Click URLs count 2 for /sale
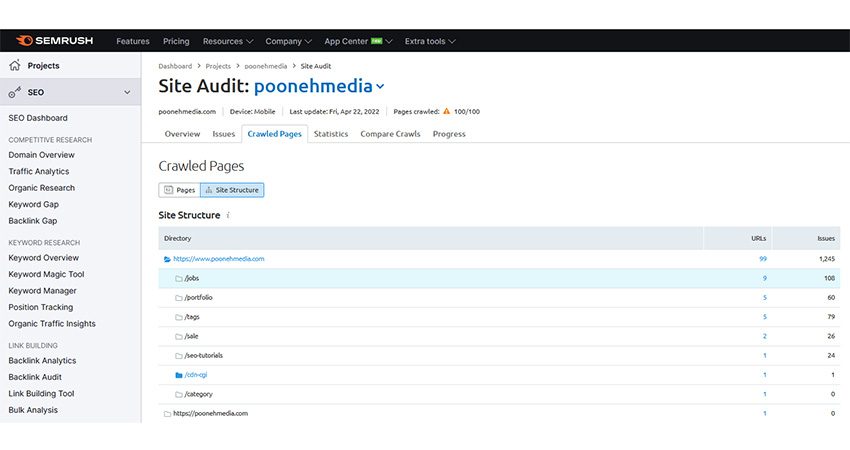The height and width of the screenshot is (450, 850). pos(765,336)
